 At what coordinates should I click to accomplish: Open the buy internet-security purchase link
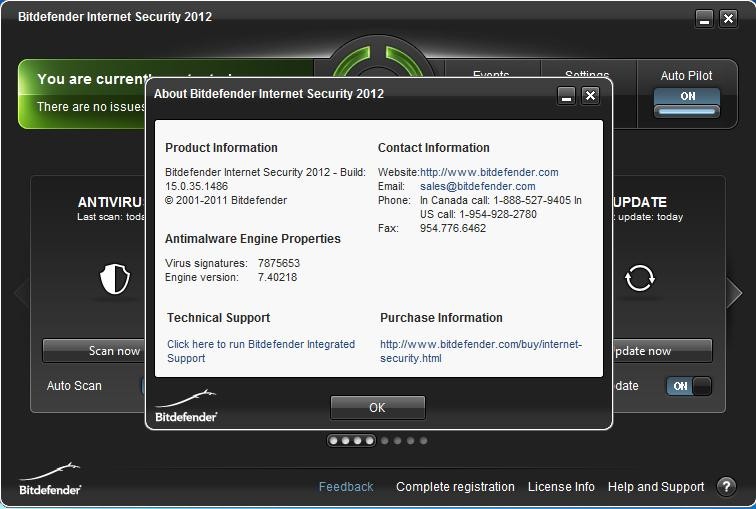481,351
